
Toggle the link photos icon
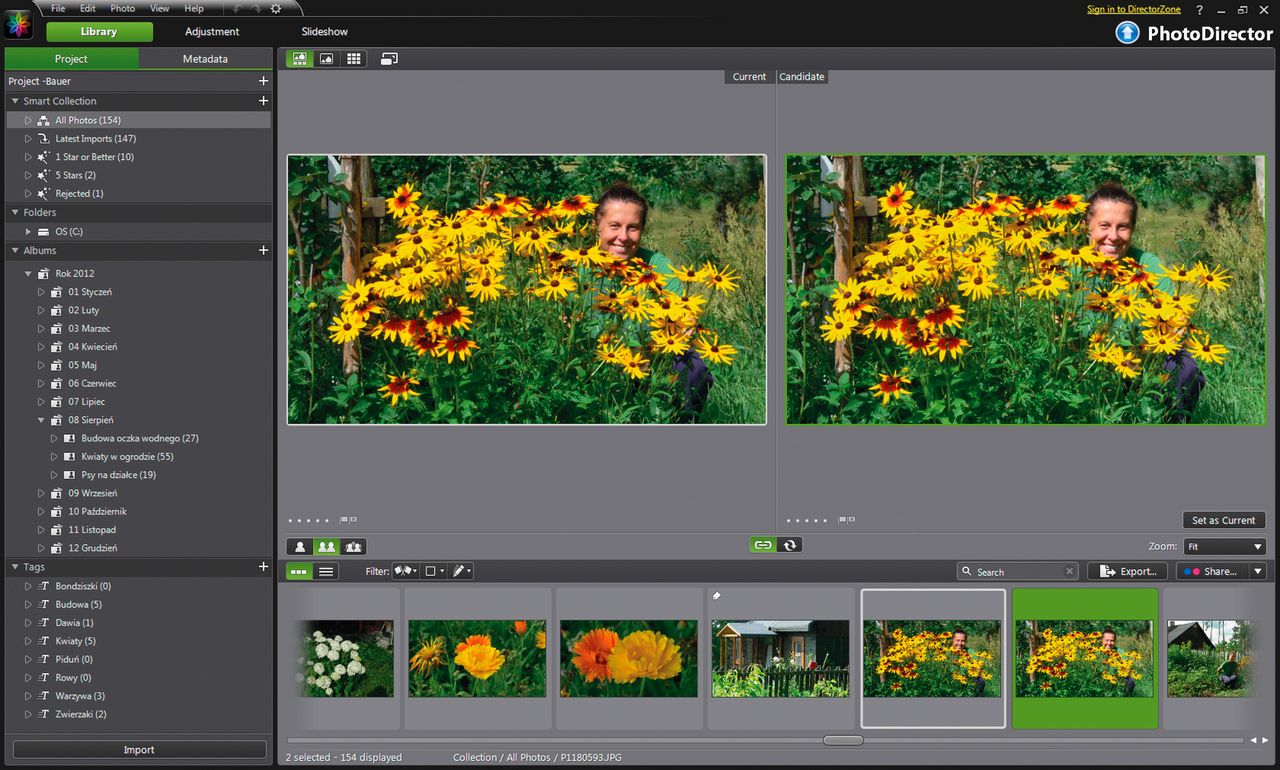763,545
